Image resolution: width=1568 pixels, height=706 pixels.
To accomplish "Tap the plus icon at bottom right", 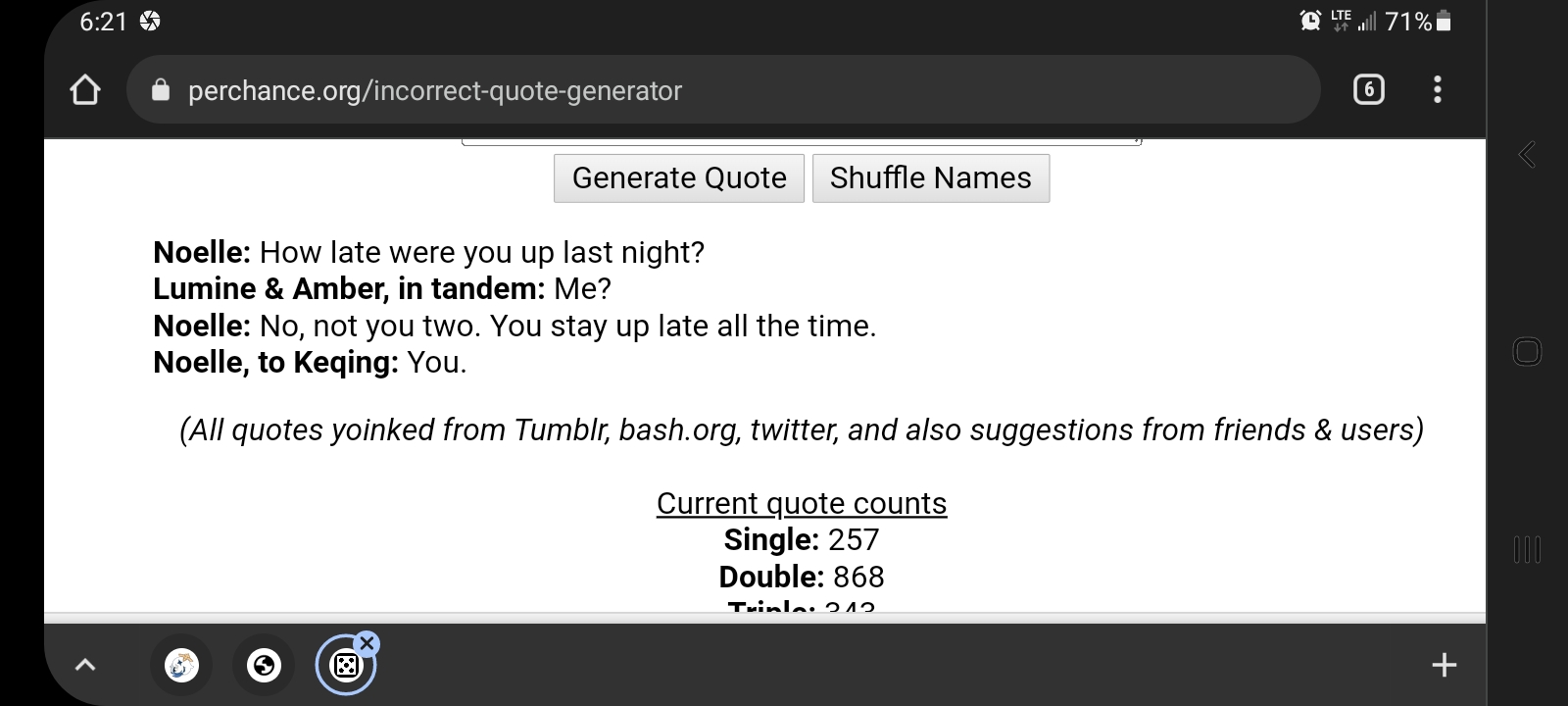I will [1443, 665].
